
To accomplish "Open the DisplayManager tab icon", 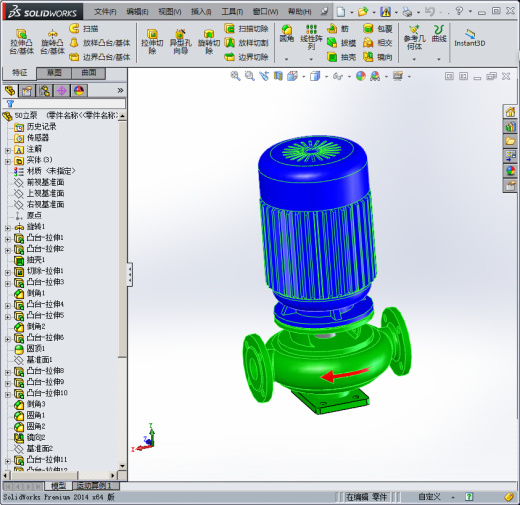I will pyautogui.click(x=79, y=90).
